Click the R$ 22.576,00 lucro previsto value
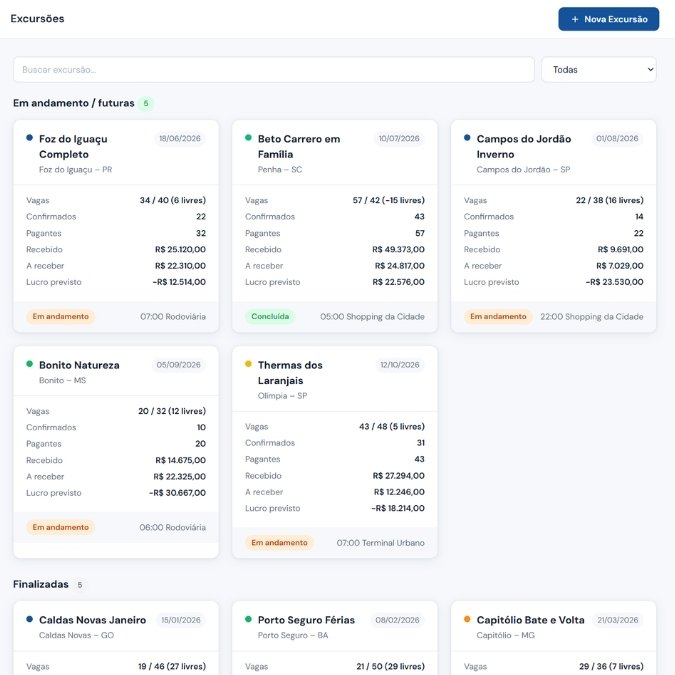This screenshot has height=675, width=675. tap(398, 282)
